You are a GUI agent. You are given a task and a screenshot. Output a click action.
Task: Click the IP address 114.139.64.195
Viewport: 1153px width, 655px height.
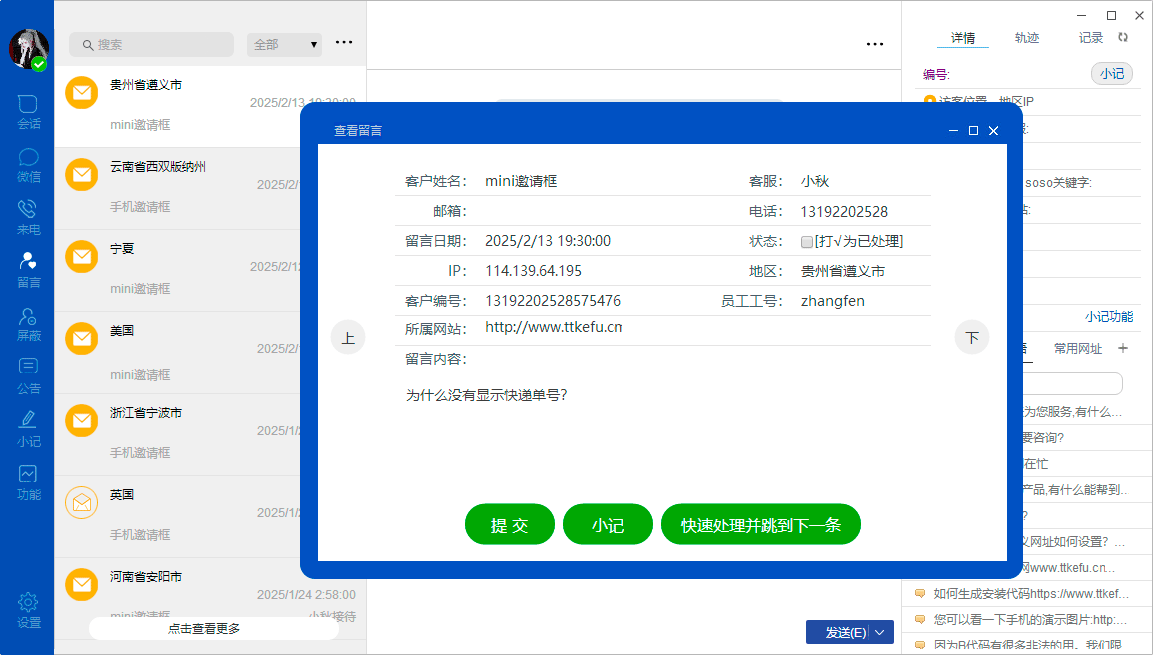click(534, 271)
